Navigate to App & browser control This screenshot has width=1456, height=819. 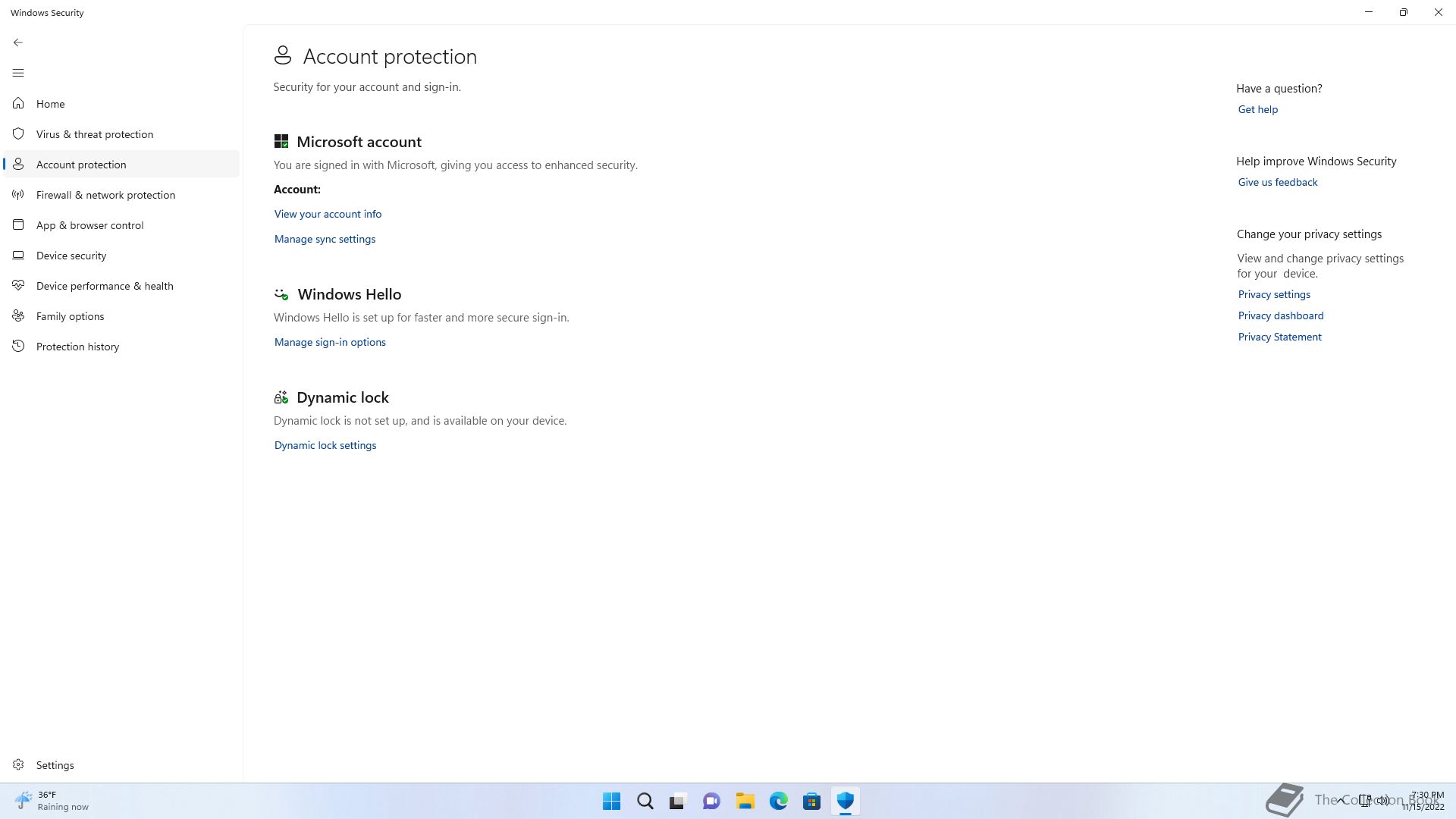(121, 224)
